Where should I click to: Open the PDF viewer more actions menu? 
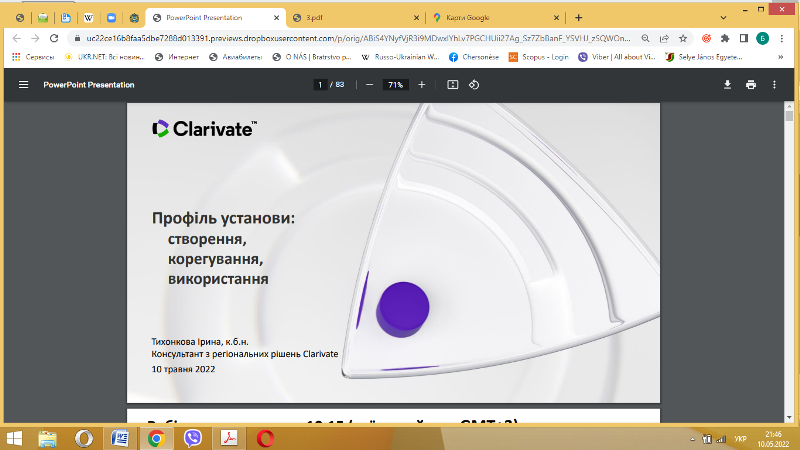tap(774, 85)
